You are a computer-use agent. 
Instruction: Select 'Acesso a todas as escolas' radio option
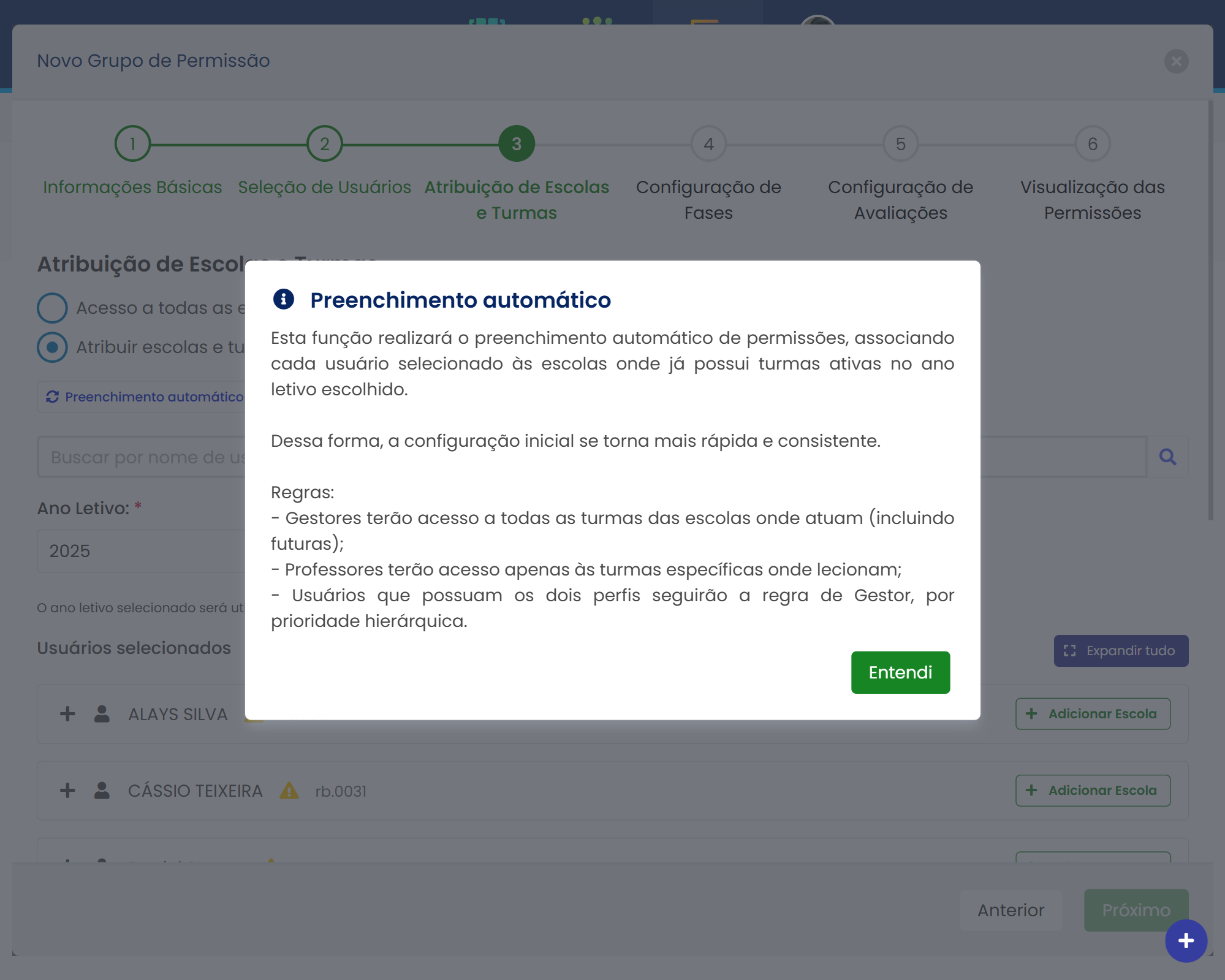(x=52, y=308)
